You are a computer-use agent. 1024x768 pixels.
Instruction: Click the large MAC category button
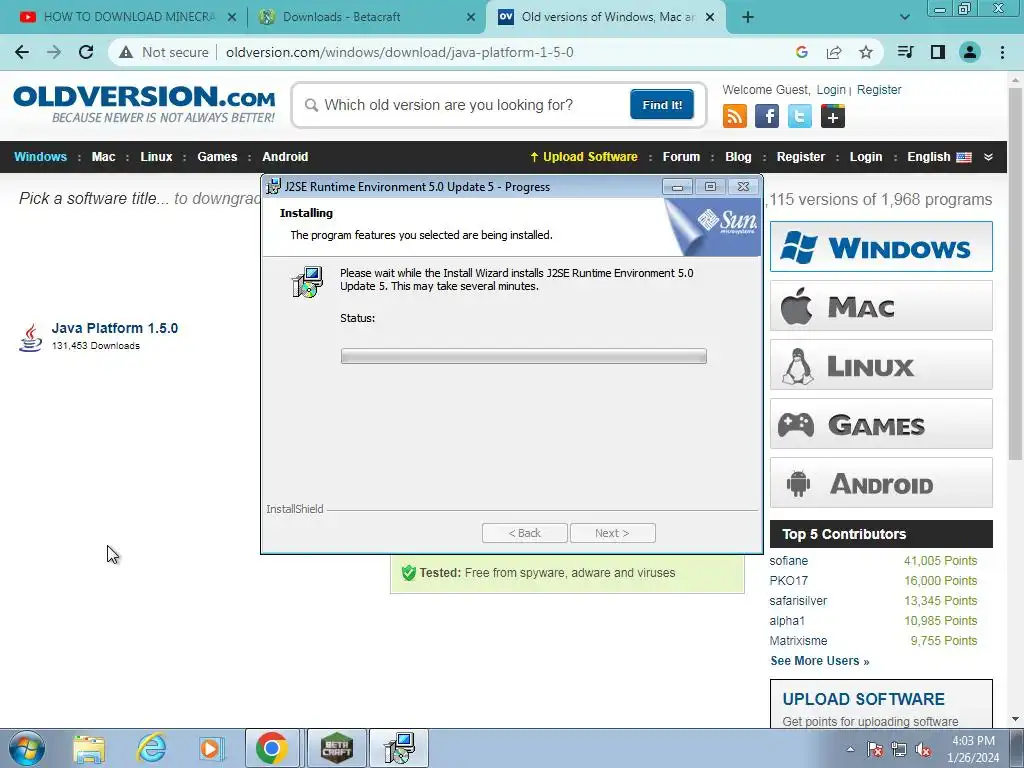pos(881,306)
